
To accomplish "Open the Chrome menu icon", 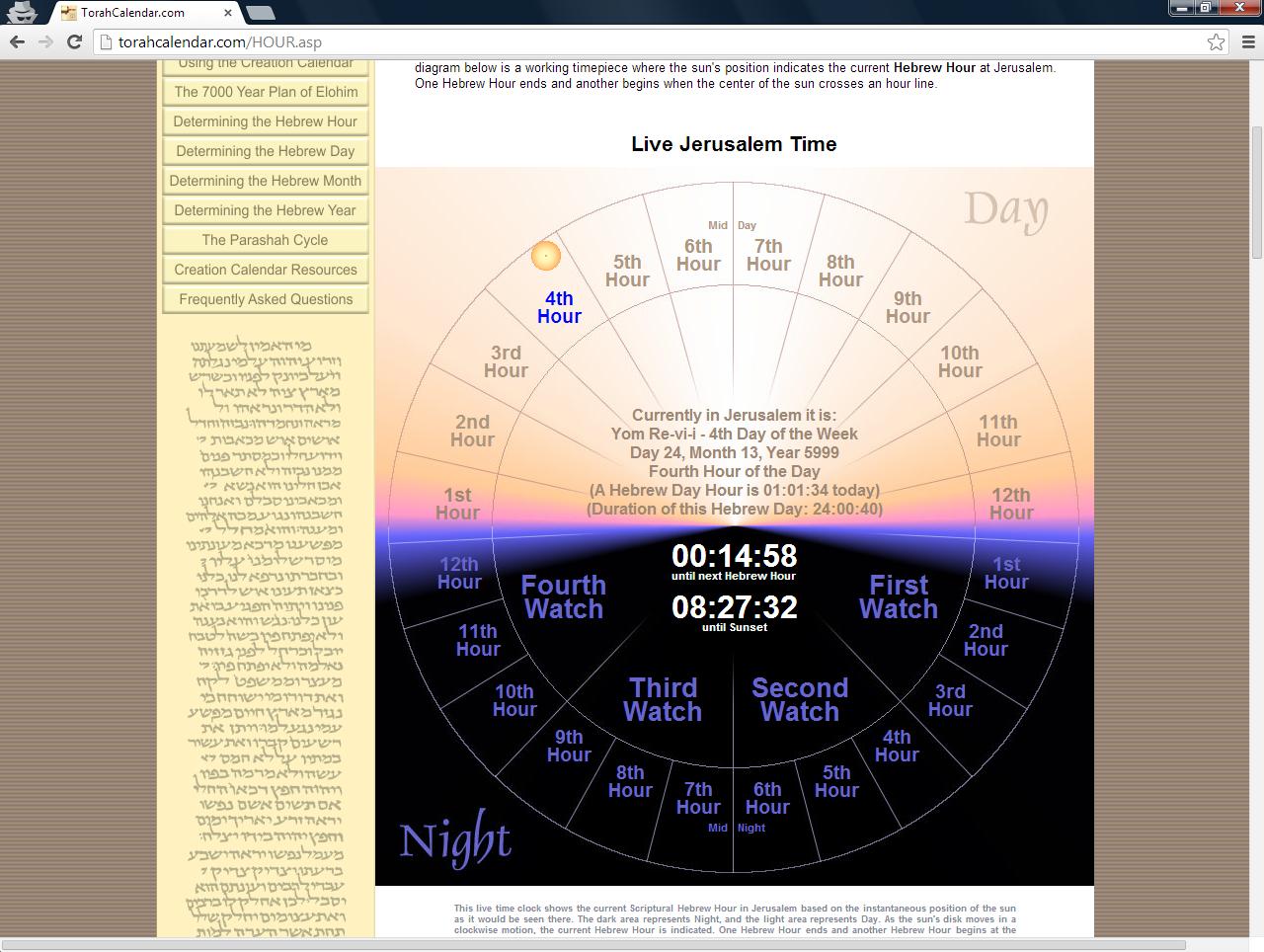I will pos(1247,41).
